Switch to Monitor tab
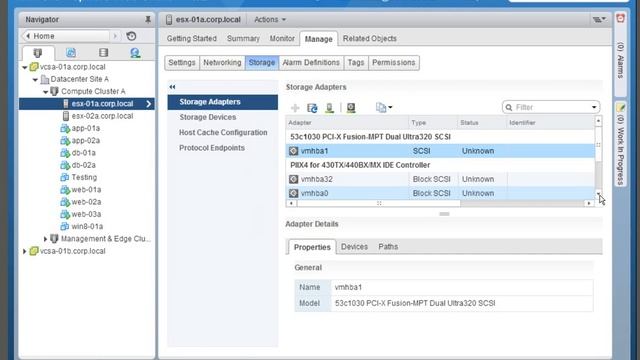640x360 pixels. (x=282, y=38)
